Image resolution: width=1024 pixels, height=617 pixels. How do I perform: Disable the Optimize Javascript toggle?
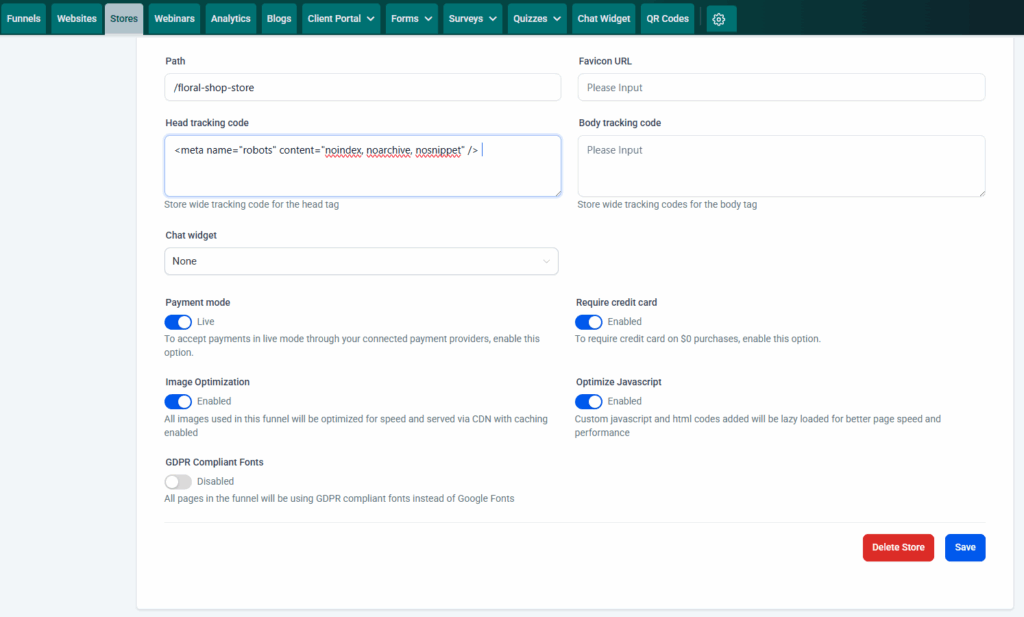590,401
